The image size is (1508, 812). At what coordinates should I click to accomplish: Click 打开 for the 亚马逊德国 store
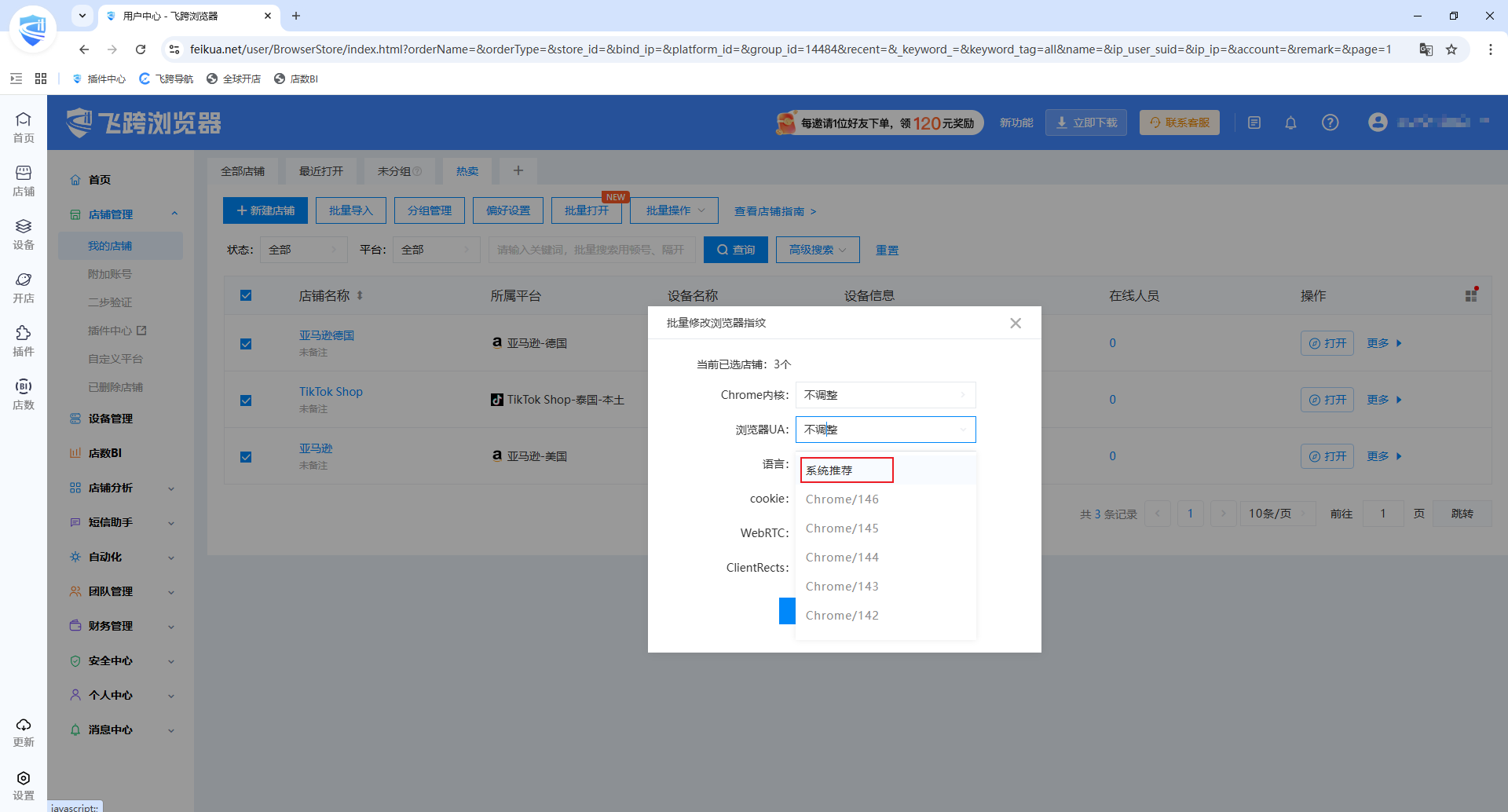click(x=1327, y=343)
